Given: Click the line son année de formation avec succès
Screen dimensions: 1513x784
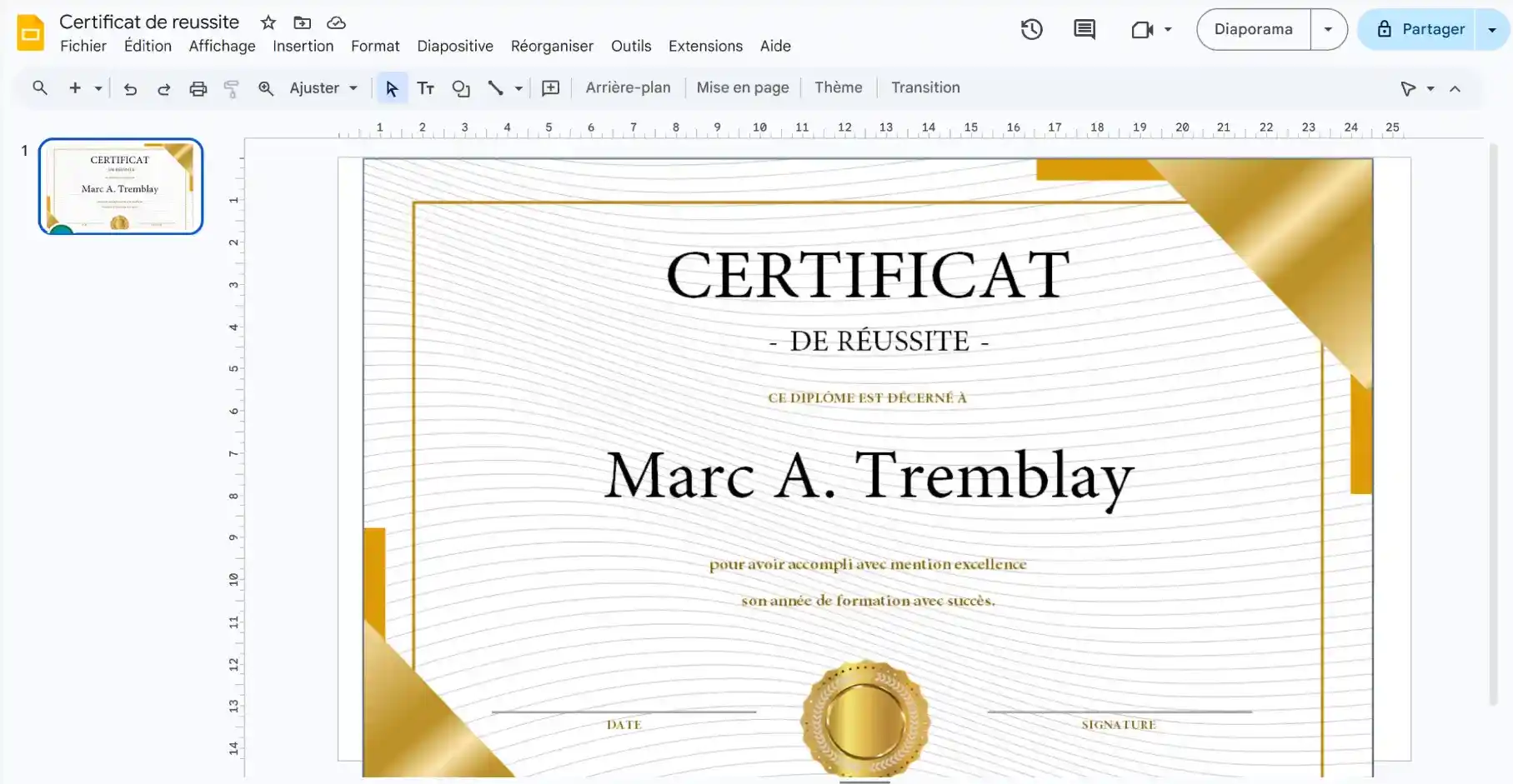Looking at the screenshot, I should [x=868, y=601].
